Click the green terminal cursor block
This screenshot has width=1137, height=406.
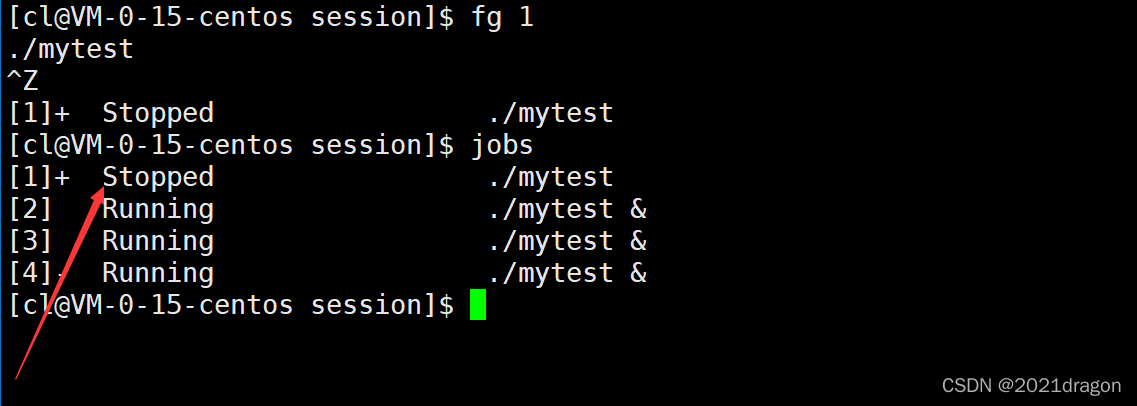477,304
